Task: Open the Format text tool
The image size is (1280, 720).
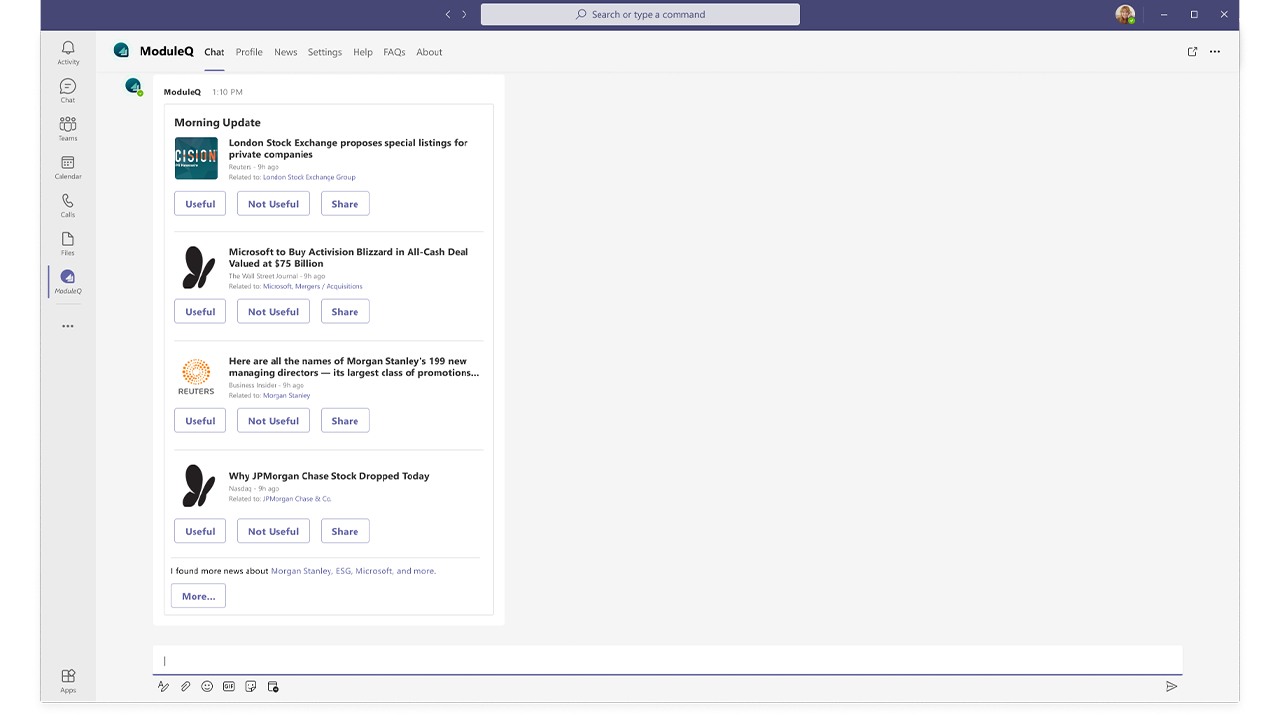Action: tap(163, 686)
